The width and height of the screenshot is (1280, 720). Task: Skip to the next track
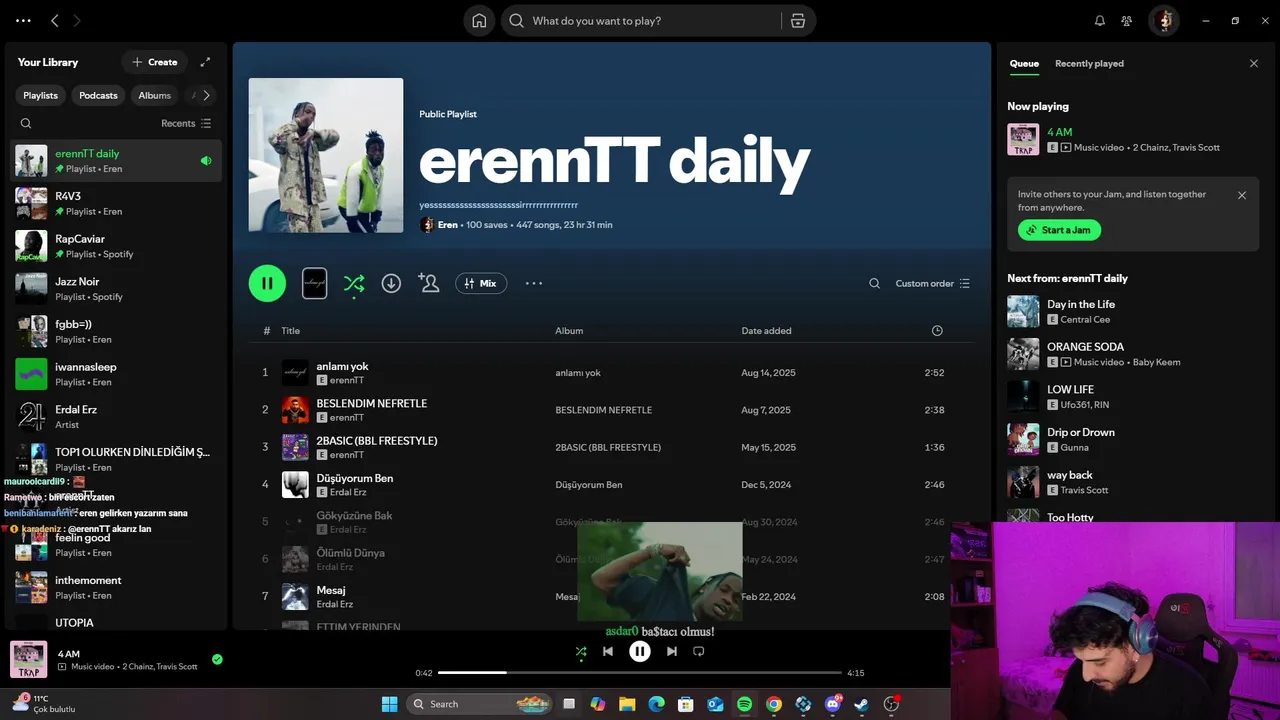672,651
